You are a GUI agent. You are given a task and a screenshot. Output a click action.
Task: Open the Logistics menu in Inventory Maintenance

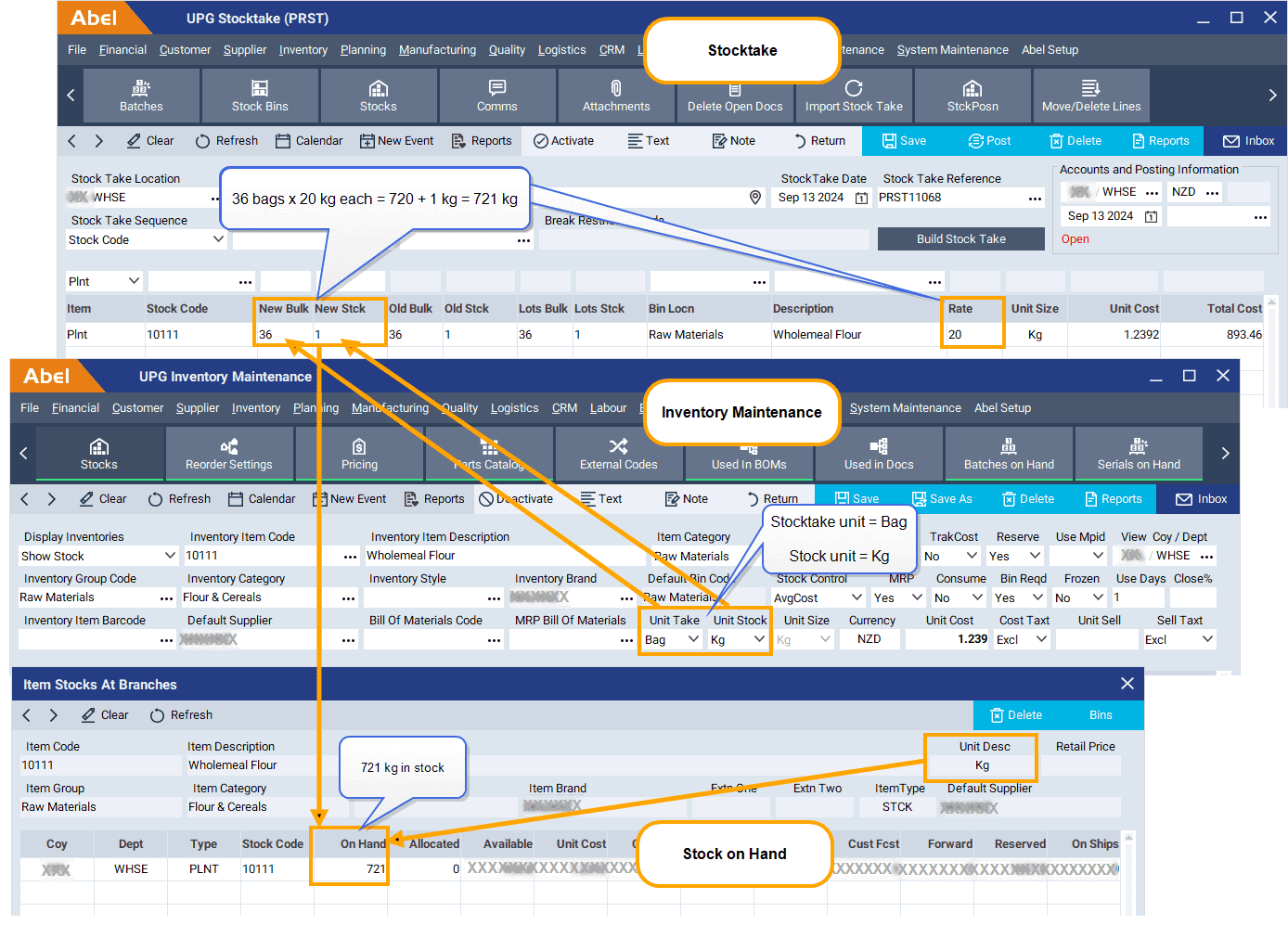coord(514,408)
